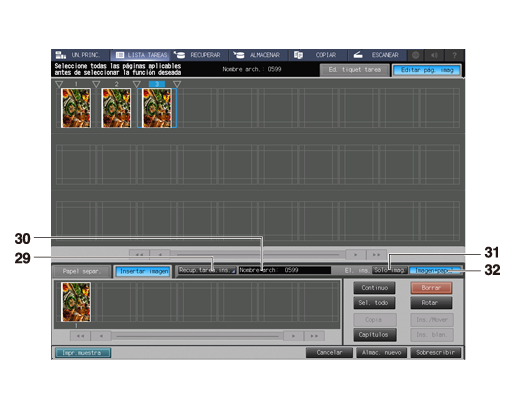Click the red Borrar button
Screen dimensions: 517x398
pyautogui.click(x=431, y=288)
